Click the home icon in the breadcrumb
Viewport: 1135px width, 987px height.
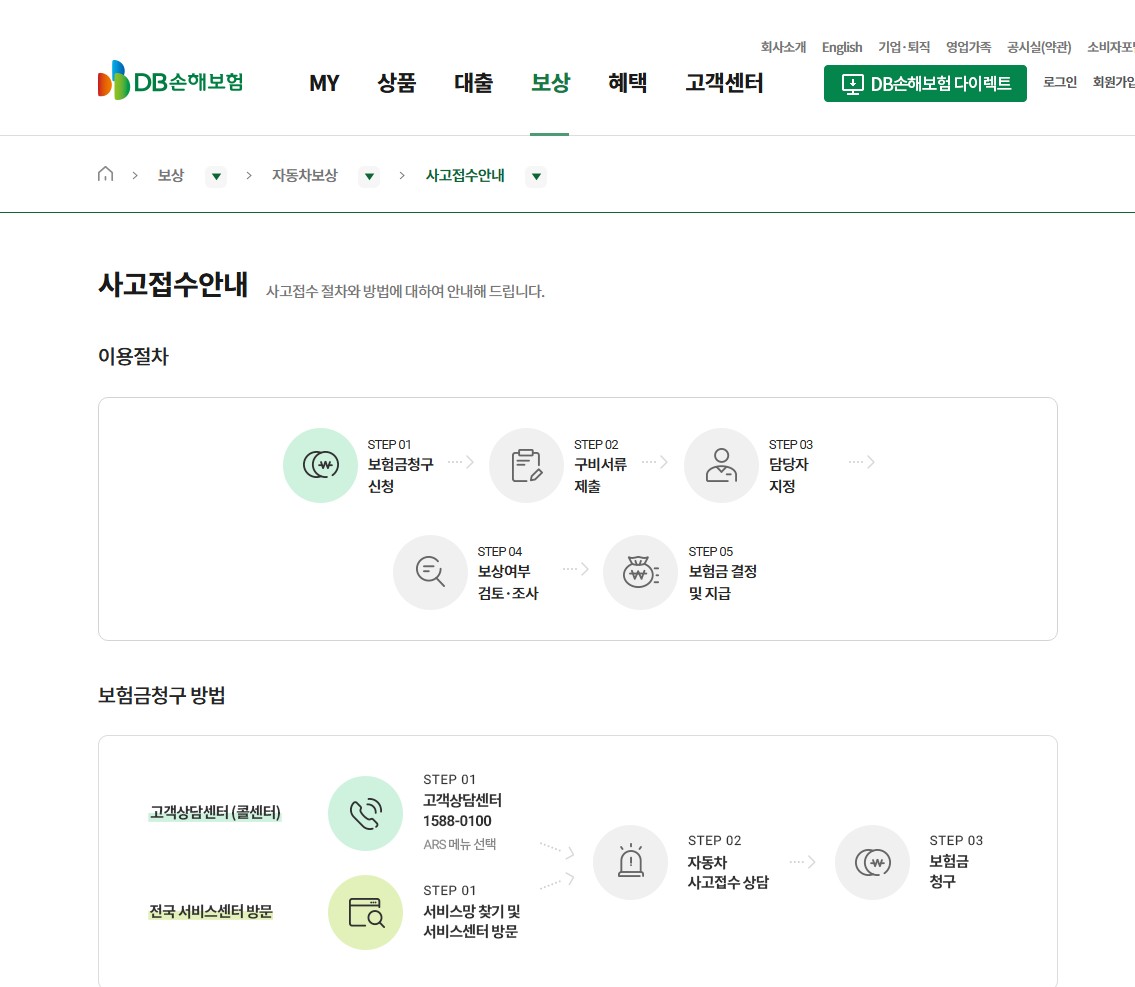[105, 173]
